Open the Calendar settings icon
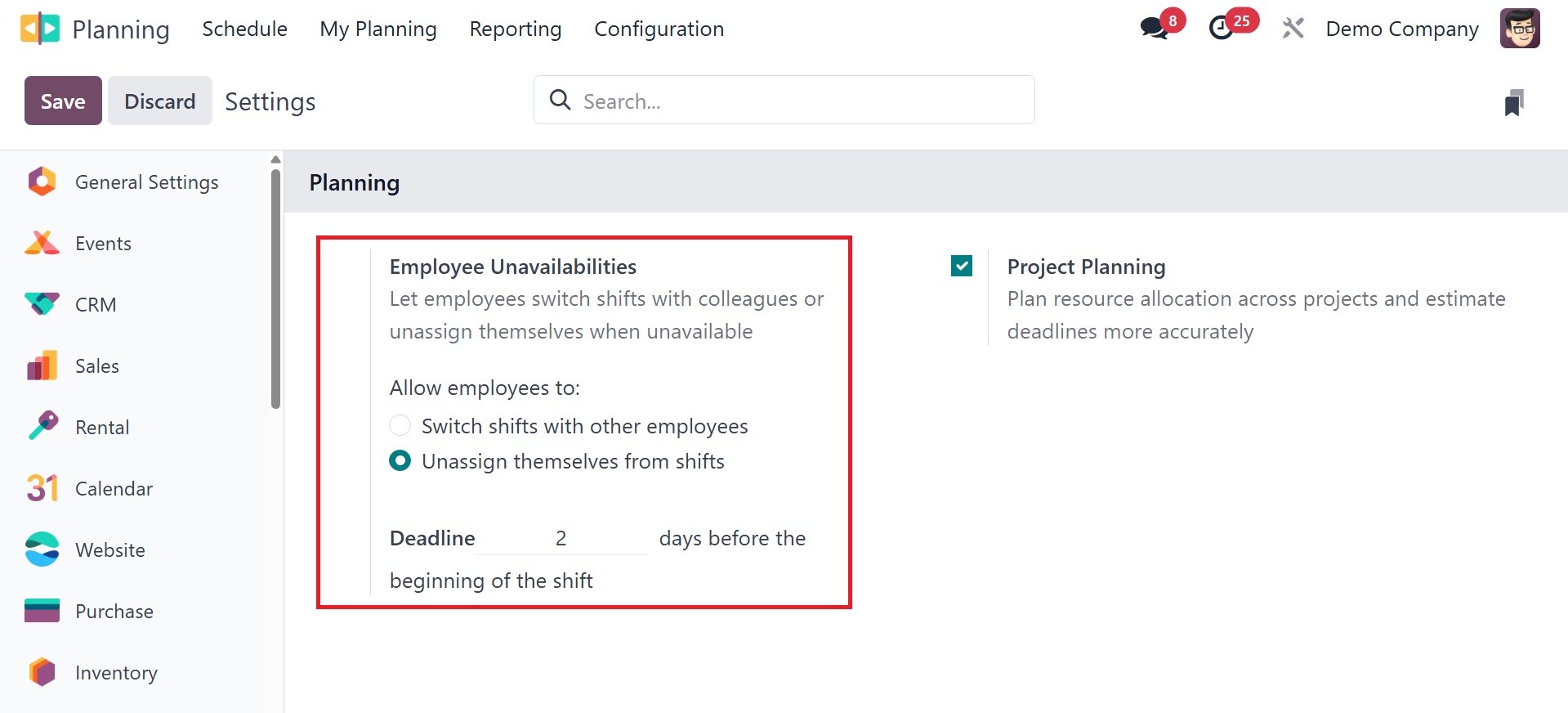This screenshot has height=713, width=1568. [x=42, y=488]
